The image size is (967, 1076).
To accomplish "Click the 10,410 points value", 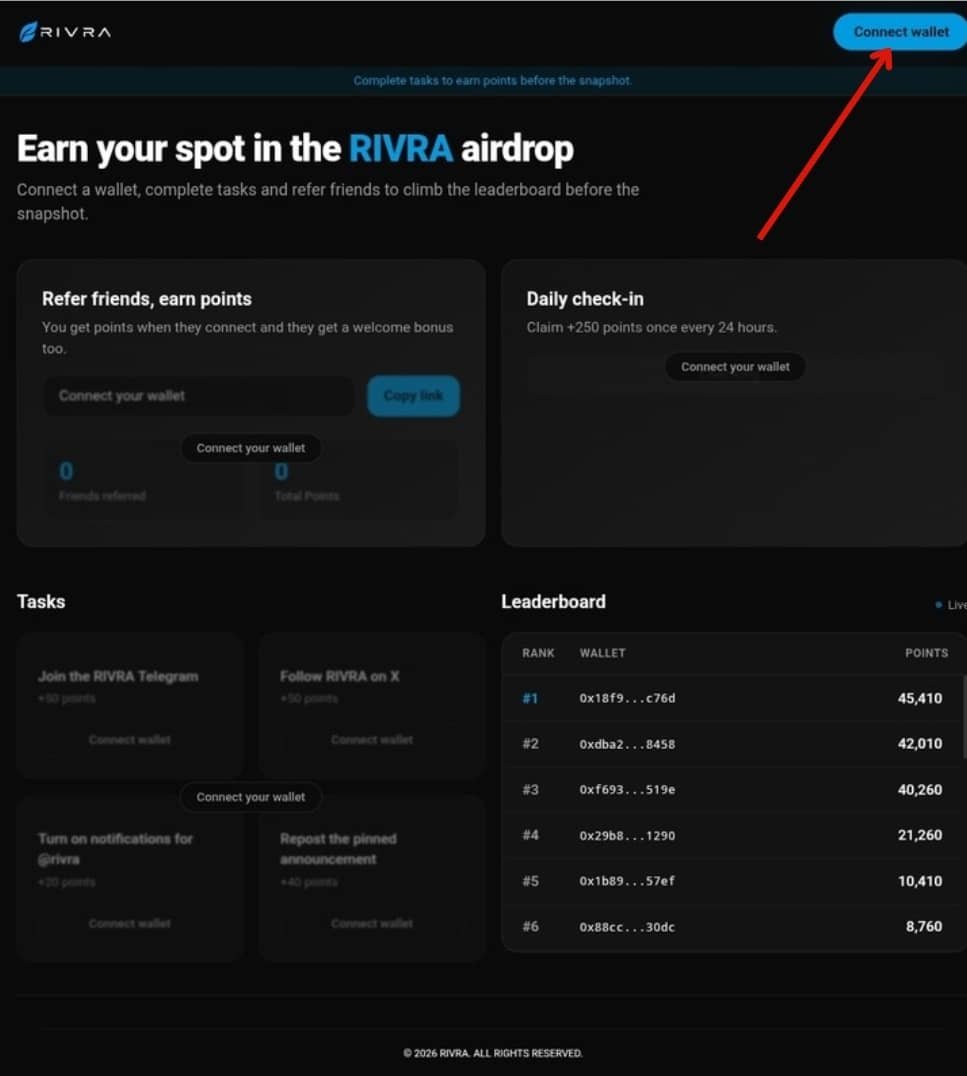I will pyautogui.click(x=920, y=881).
